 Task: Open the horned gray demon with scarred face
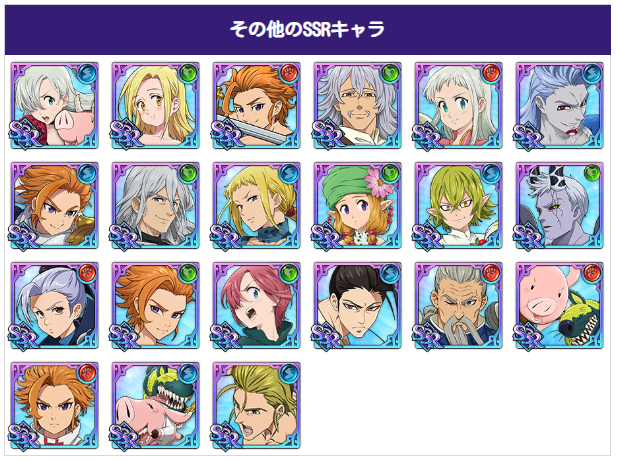click(559, 205)
